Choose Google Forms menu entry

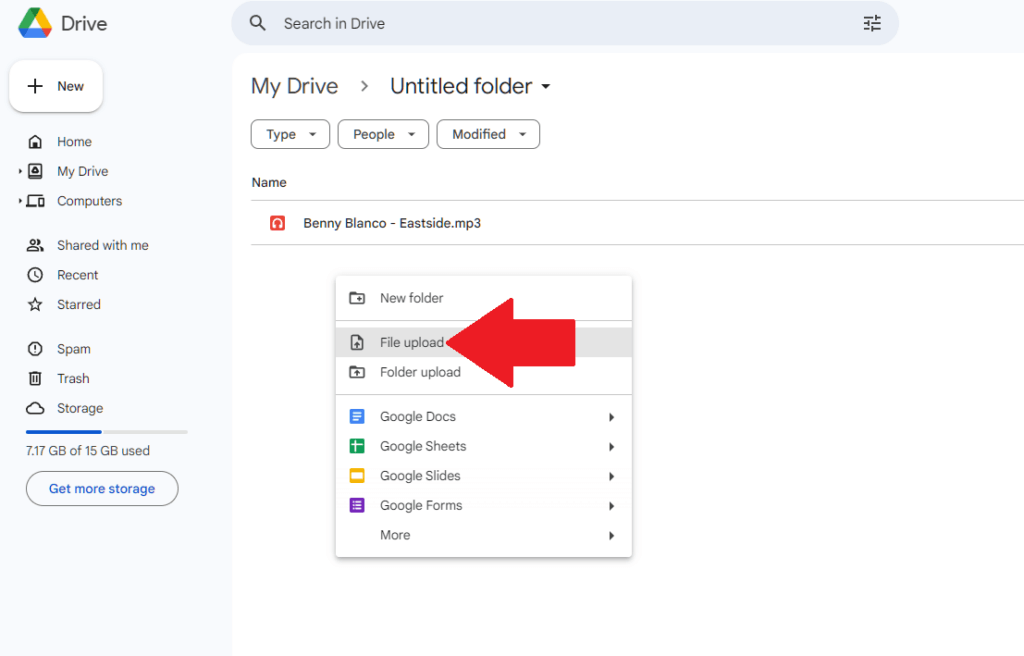coord(483,505)
